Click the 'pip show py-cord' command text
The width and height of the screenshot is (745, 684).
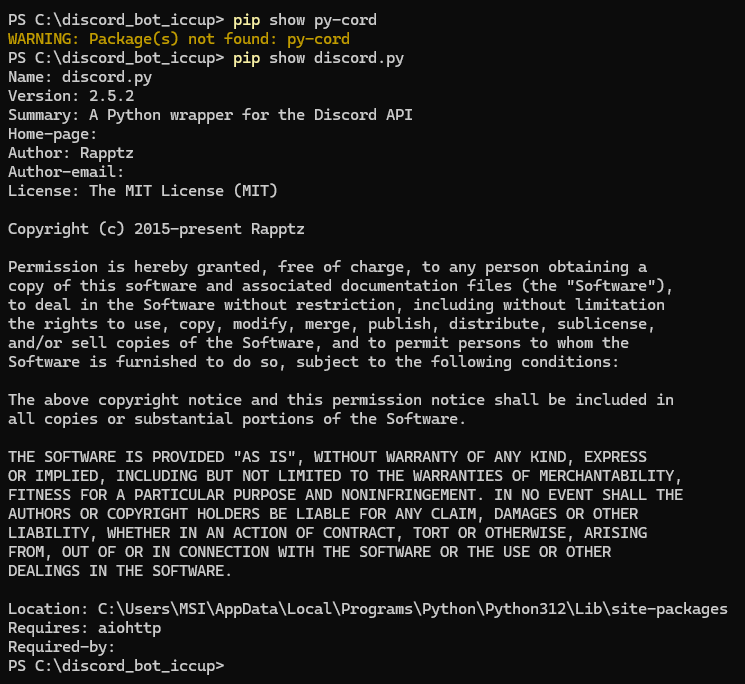(x=305, y=20)
